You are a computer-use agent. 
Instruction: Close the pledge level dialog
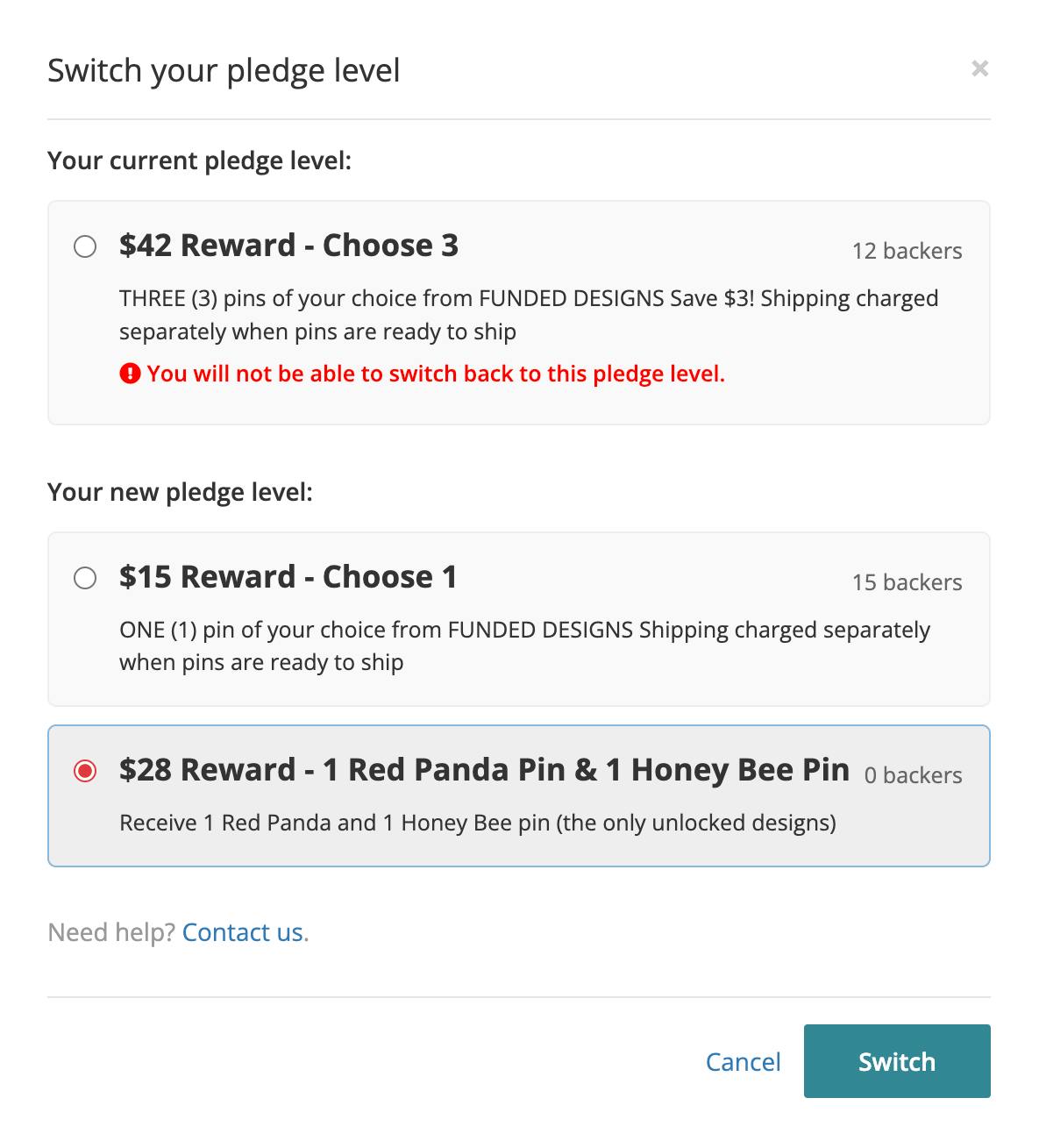tap(979, 68)
